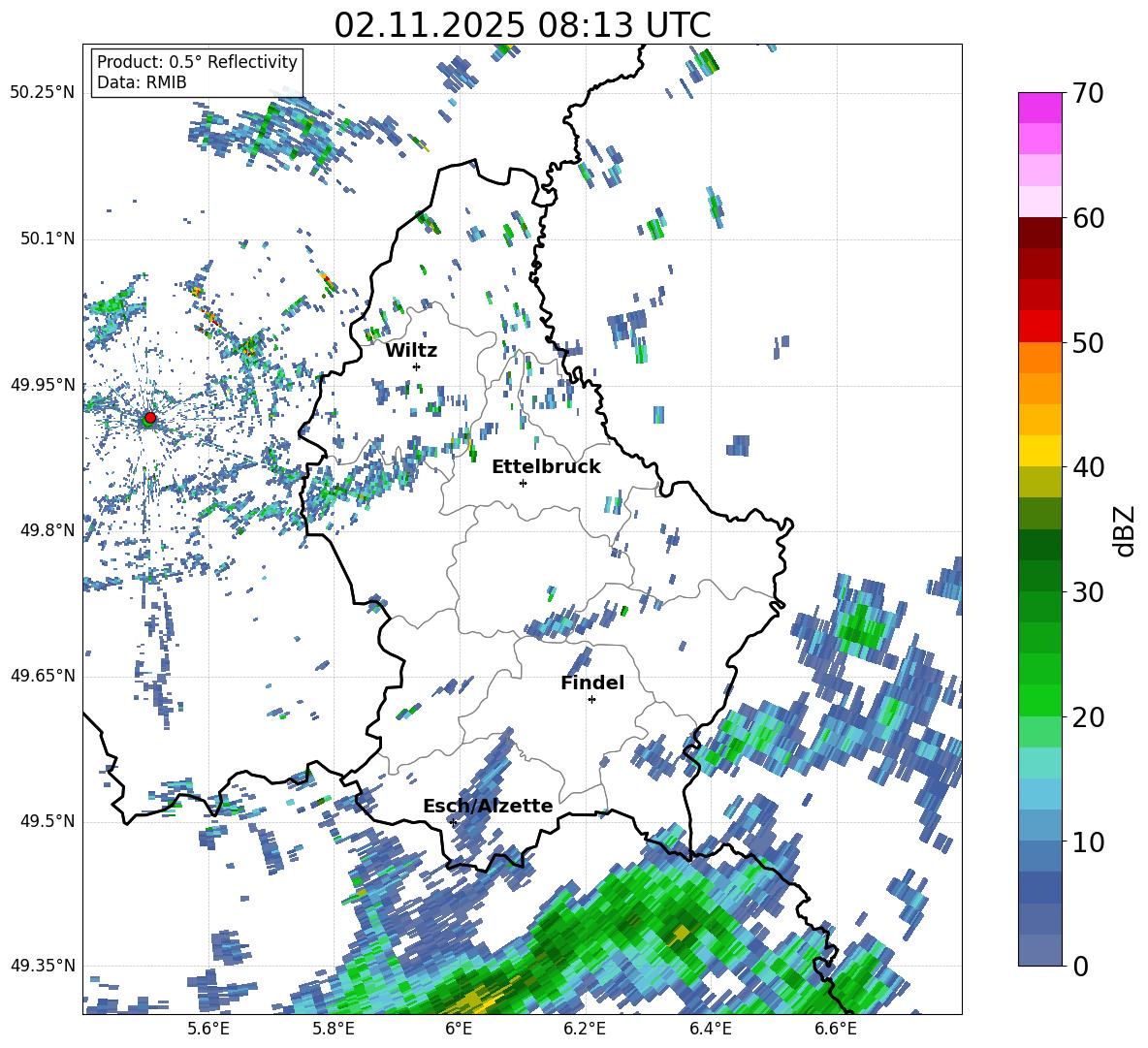This screenshot has height=1048, width=1148.
Task: Click the Wiltz city label
Action: click(x=411, y=350)
